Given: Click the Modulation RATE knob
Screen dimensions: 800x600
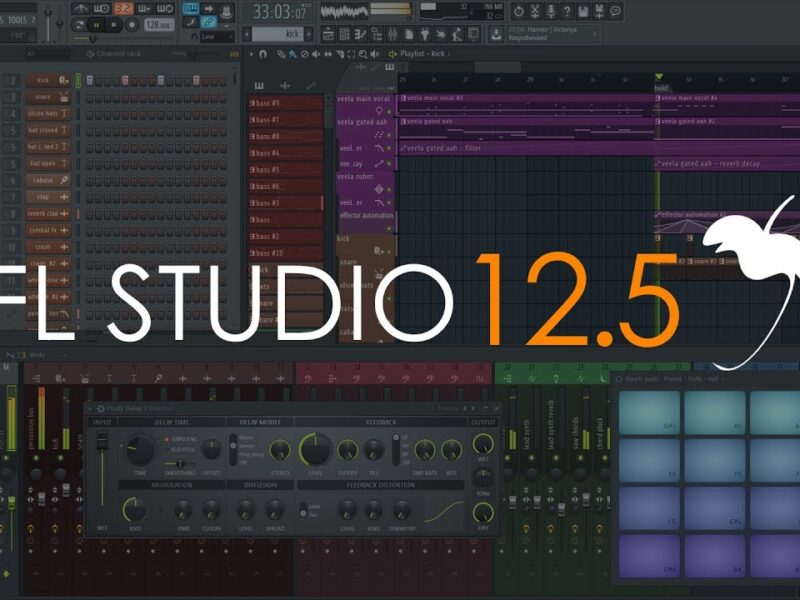Looking at the screenshot, I should pyautogui.click(x=135, y=510).
